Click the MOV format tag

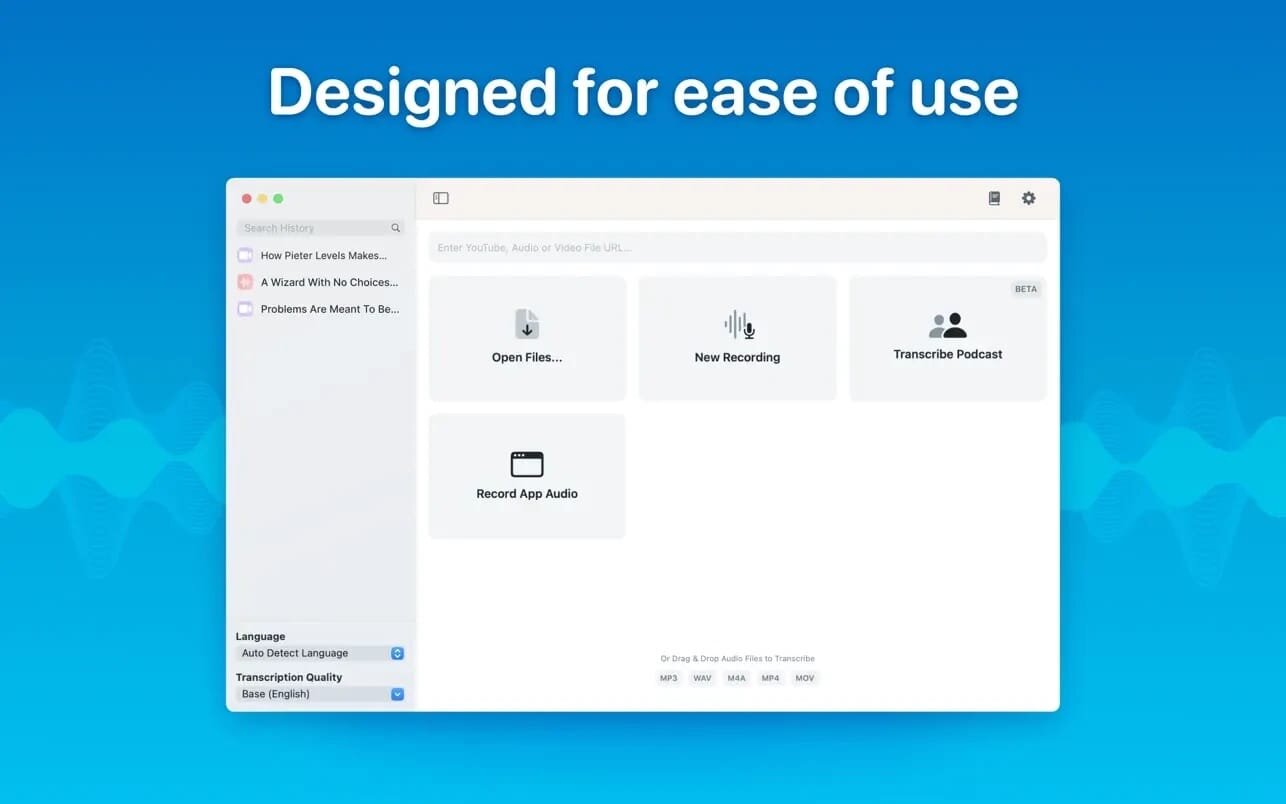tap(804, 678)
